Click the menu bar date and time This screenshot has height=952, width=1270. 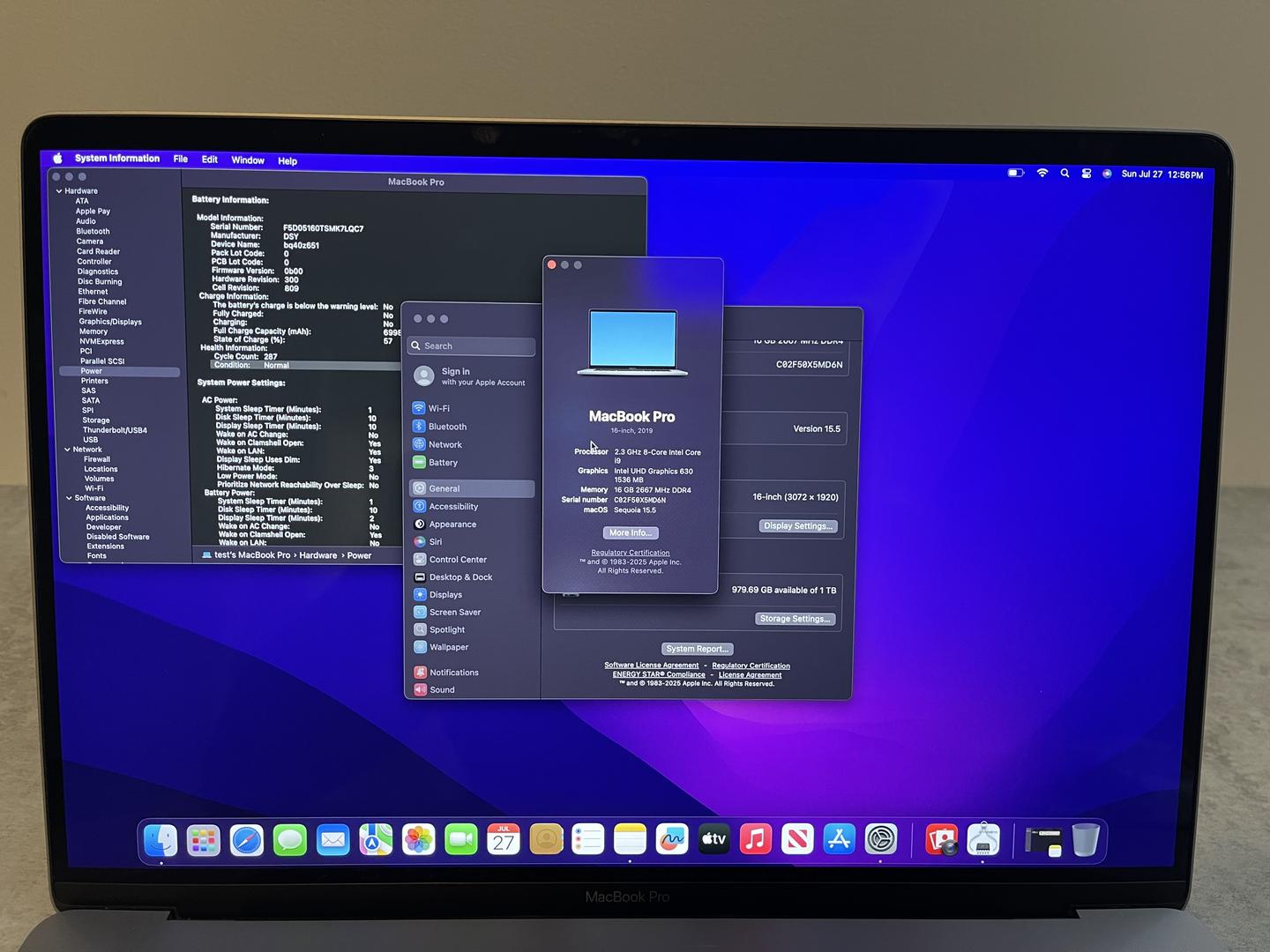[1162, 175]
